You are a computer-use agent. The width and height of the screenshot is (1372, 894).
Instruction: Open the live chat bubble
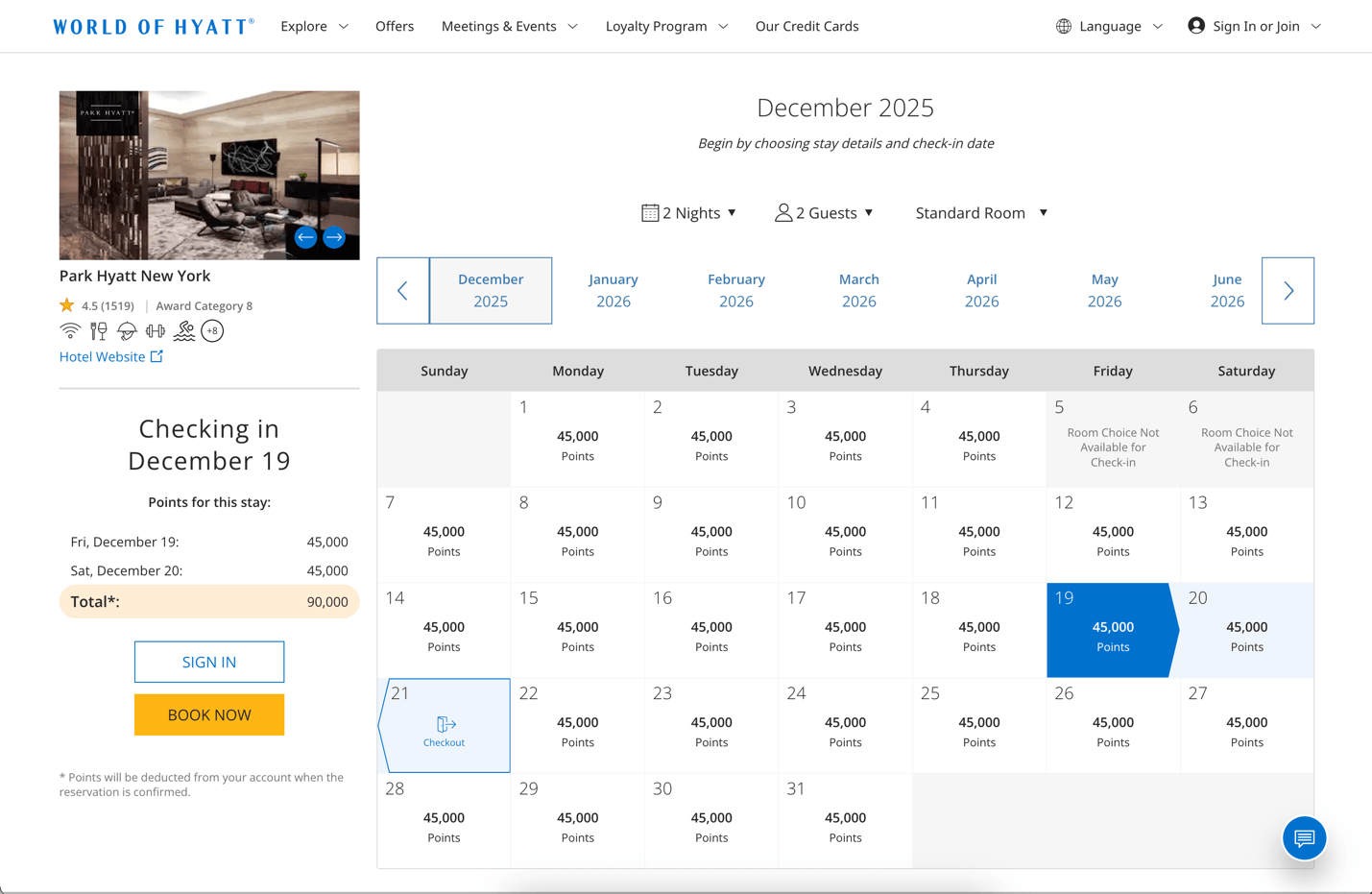1303,837
